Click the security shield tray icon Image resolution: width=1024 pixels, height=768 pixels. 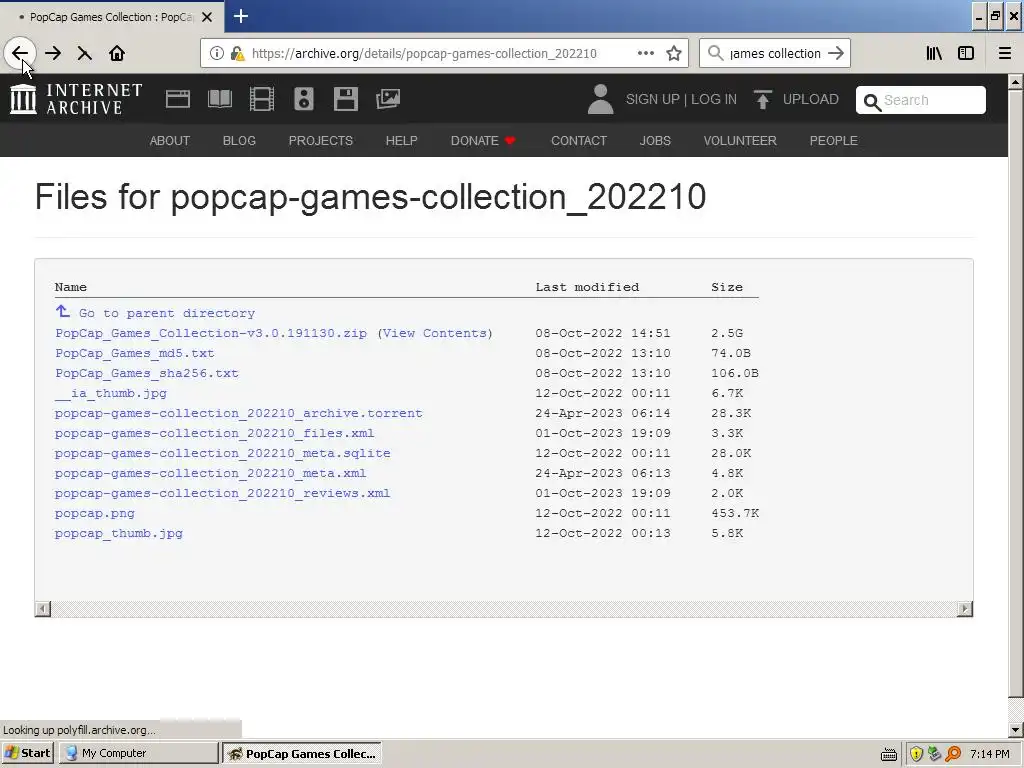pyautogui.click(x=916, y=754)
